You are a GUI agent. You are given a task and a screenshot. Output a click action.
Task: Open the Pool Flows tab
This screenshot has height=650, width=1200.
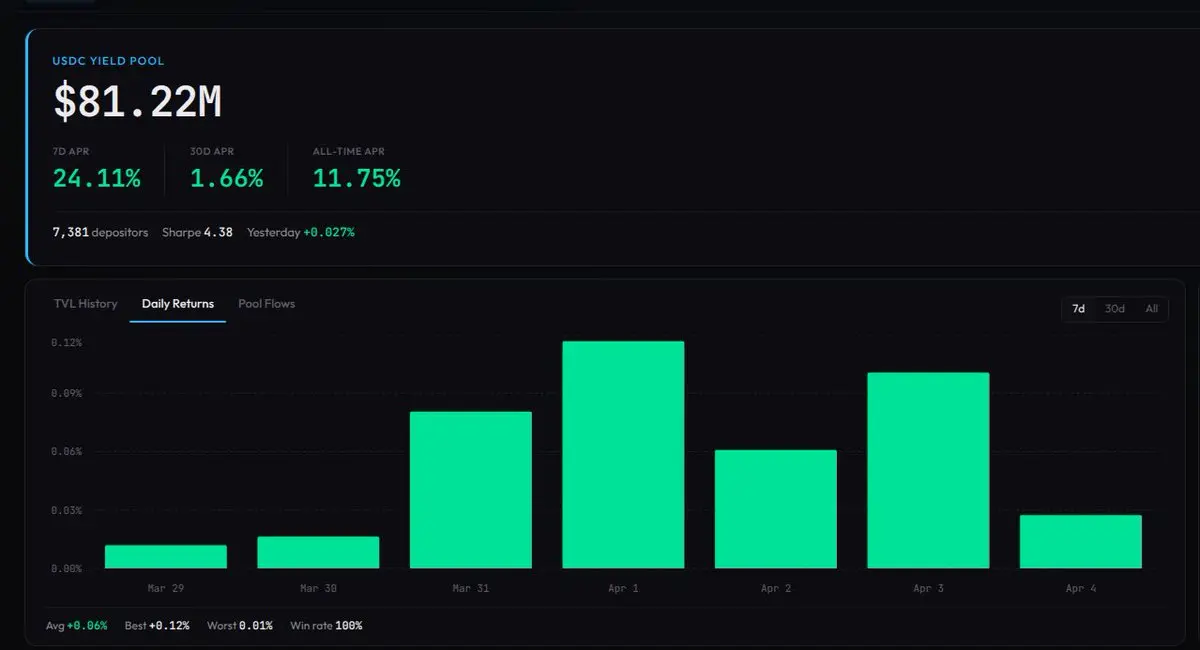coord(266,304)
